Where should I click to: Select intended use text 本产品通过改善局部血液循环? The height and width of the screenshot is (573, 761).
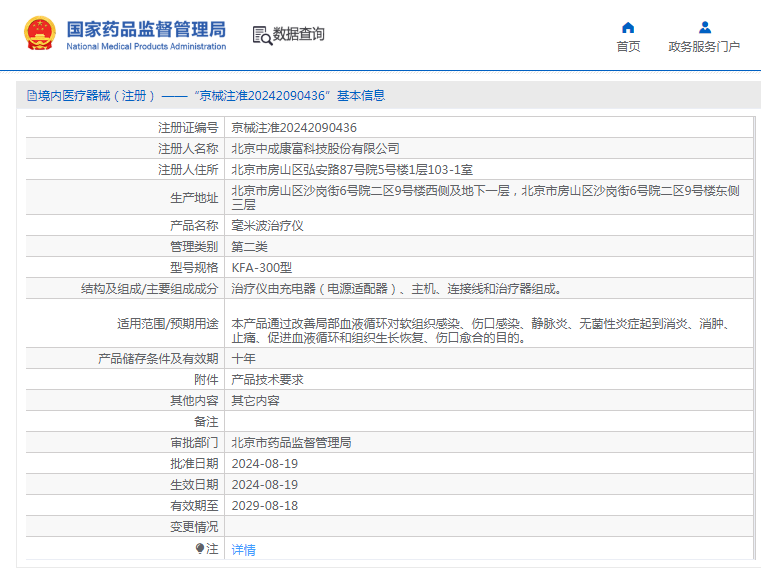[x=481, y=330]
